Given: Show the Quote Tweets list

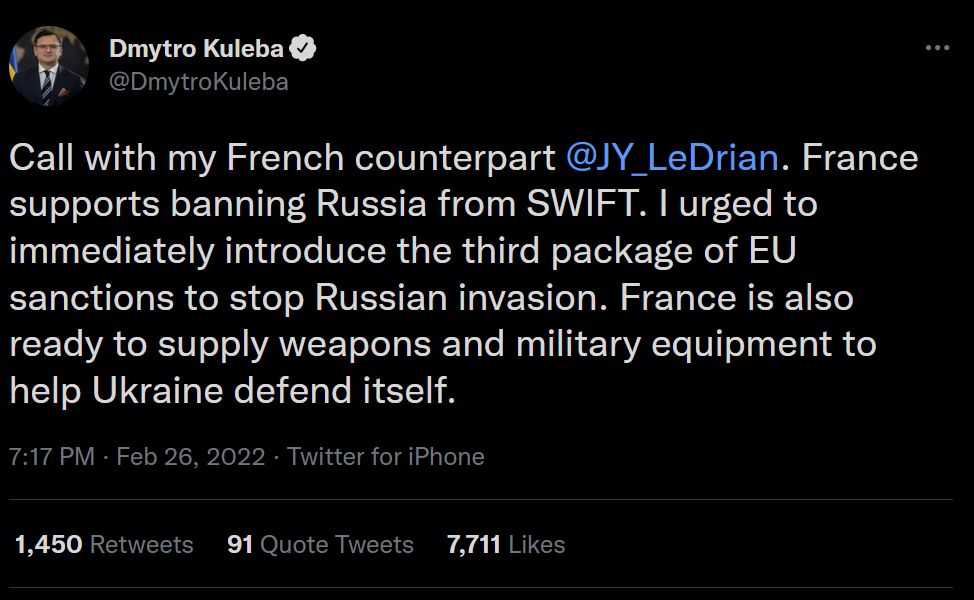Looking at the screenshot, I should pyautogui.click(x=337, y=545).
